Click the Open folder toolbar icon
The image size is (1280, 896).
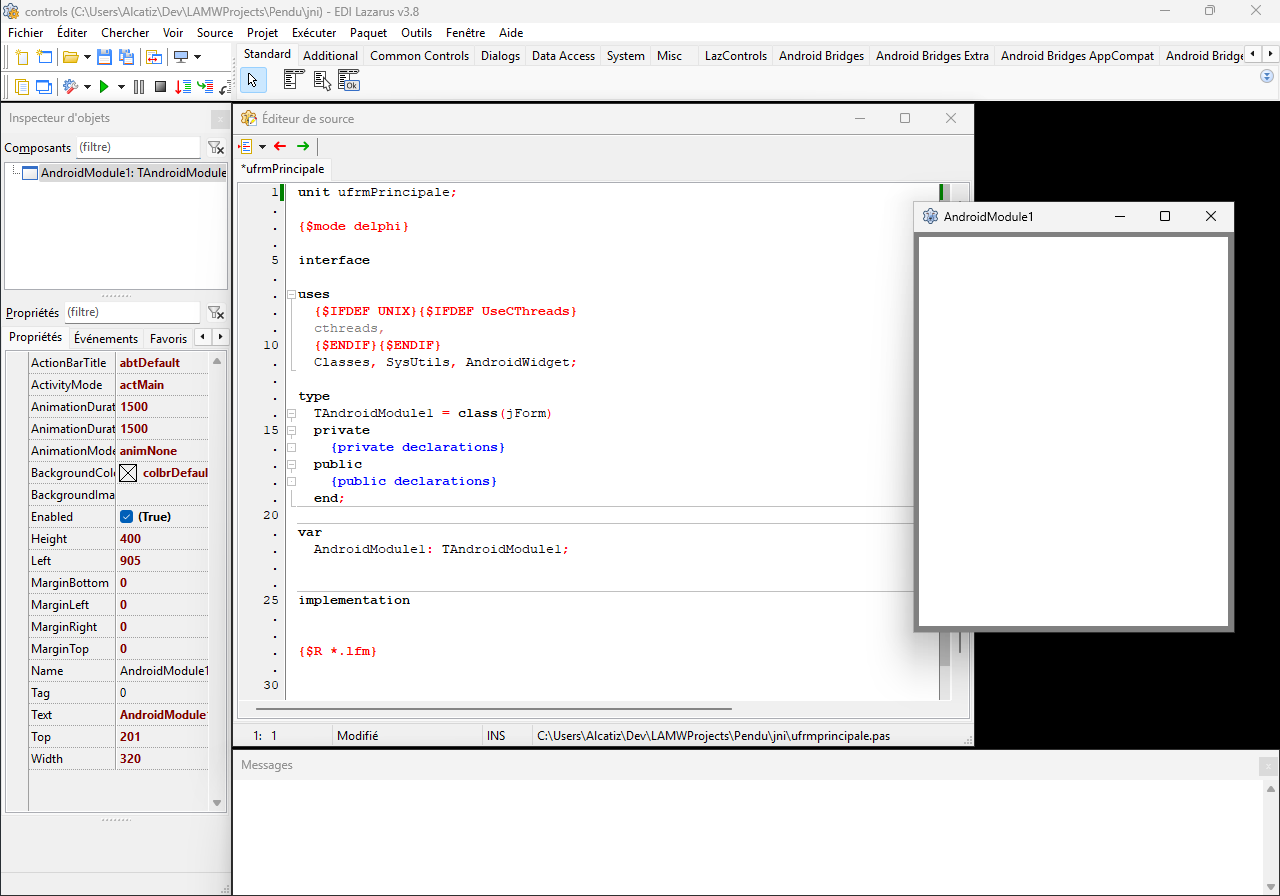(x=70, y=57)
